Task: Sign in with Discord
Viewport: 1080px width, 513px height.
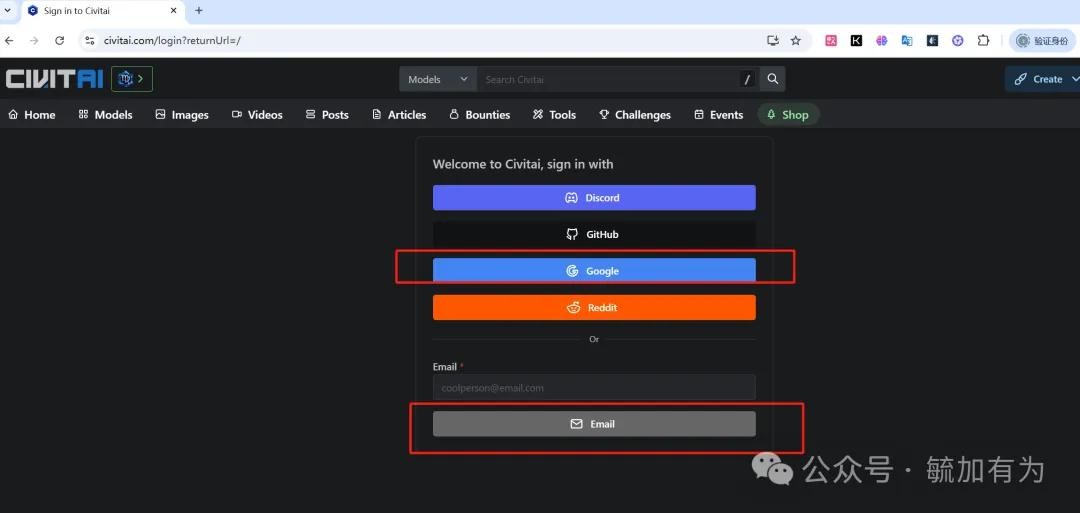Action: point(594,198)
